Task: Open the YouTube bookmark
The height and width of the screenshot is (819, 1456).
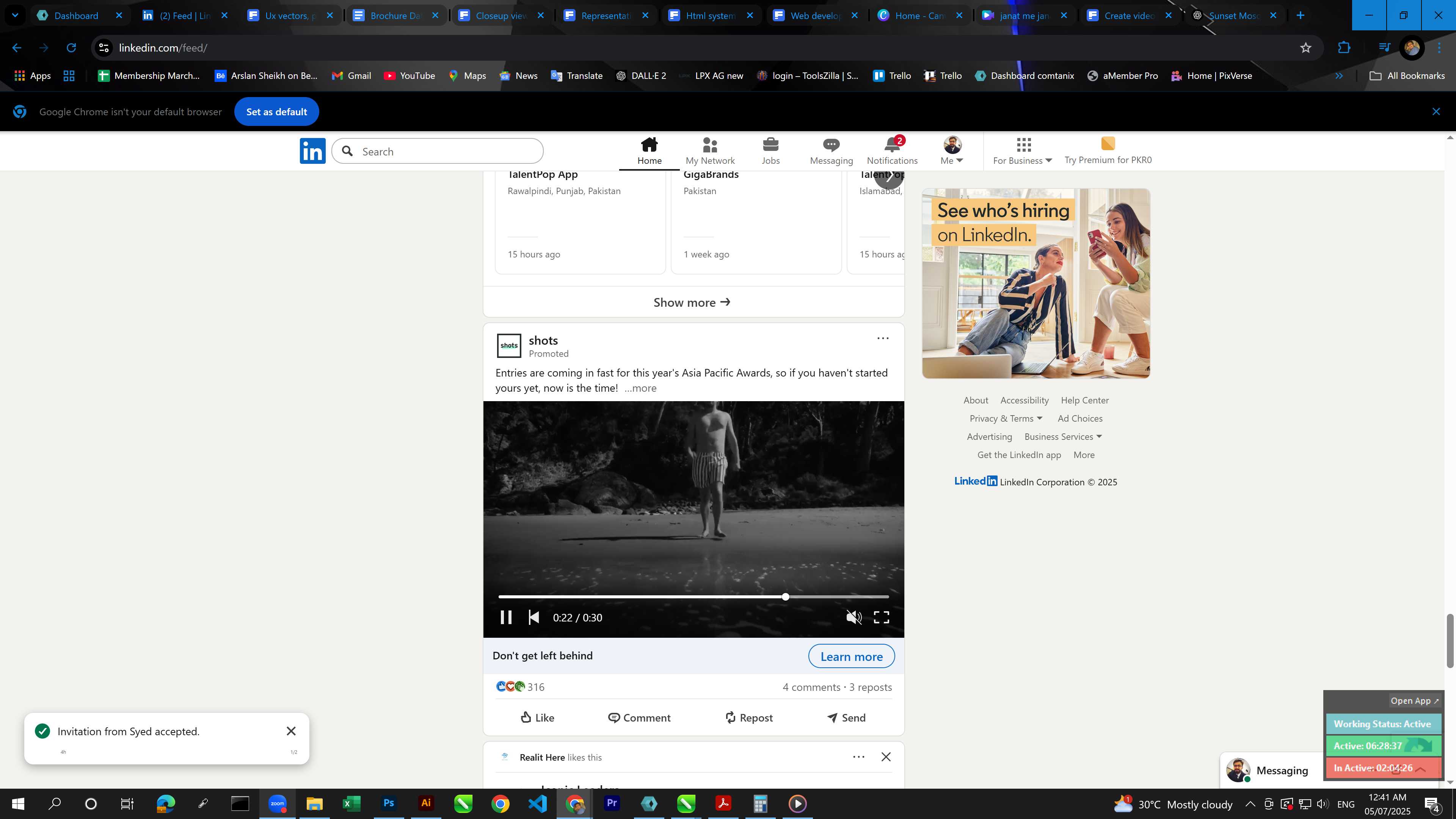Action: click(x=409, y=76)
